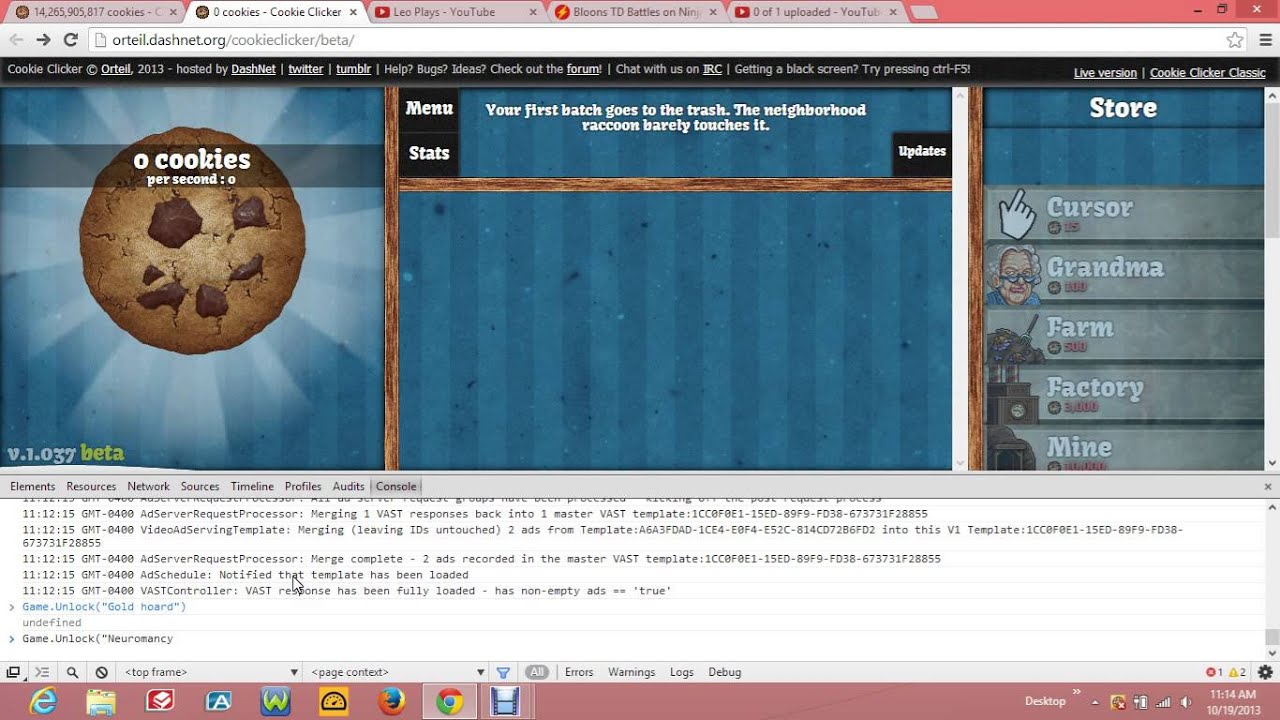Switch to DevTools Audits panel
The image size is (1280, 720).
[x=348, y=487]
